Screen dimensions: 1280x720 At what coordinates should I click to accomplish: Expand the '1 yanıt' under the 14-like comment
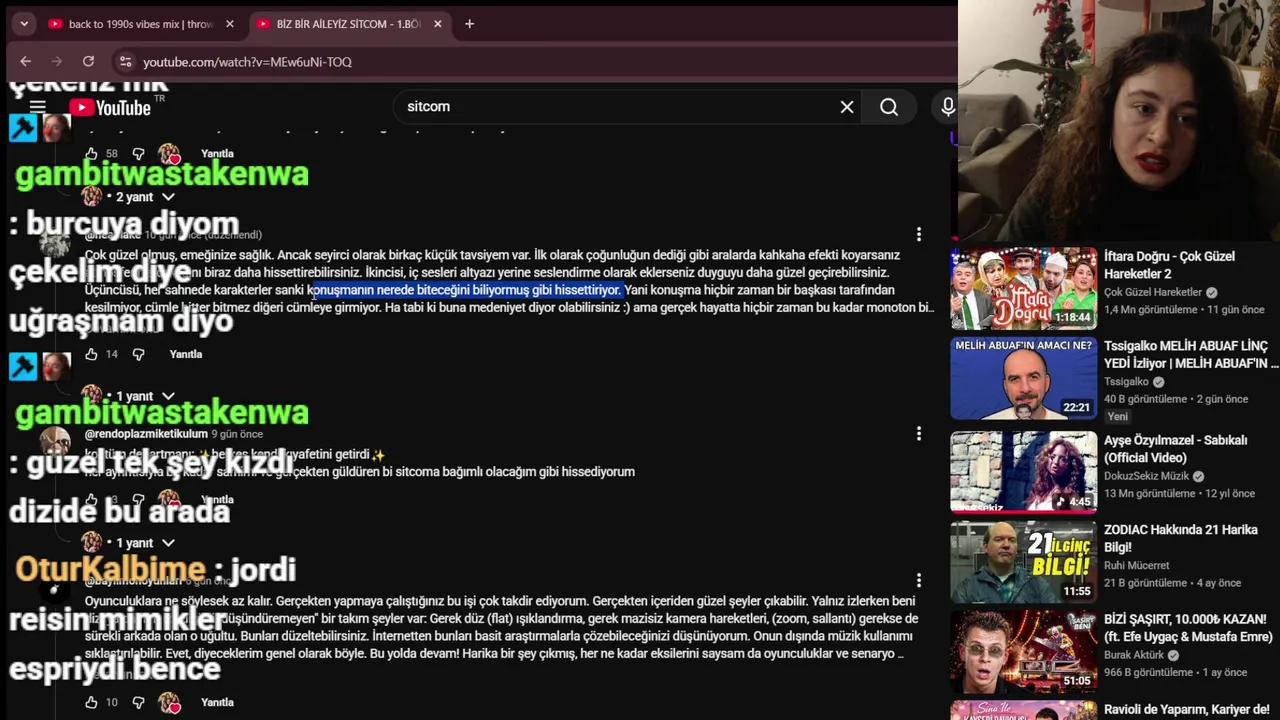click(x=143, y=396)
